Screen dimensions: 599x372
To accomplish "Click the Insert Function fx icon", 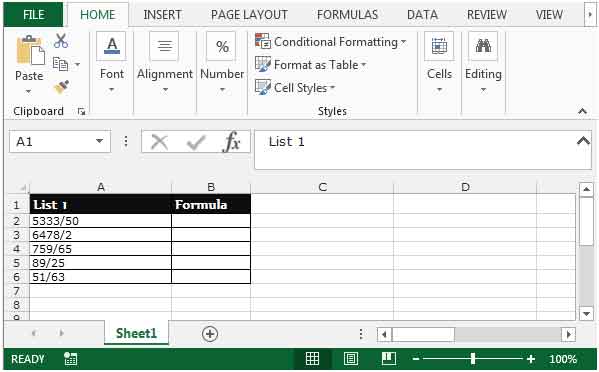I will [232, 142].
